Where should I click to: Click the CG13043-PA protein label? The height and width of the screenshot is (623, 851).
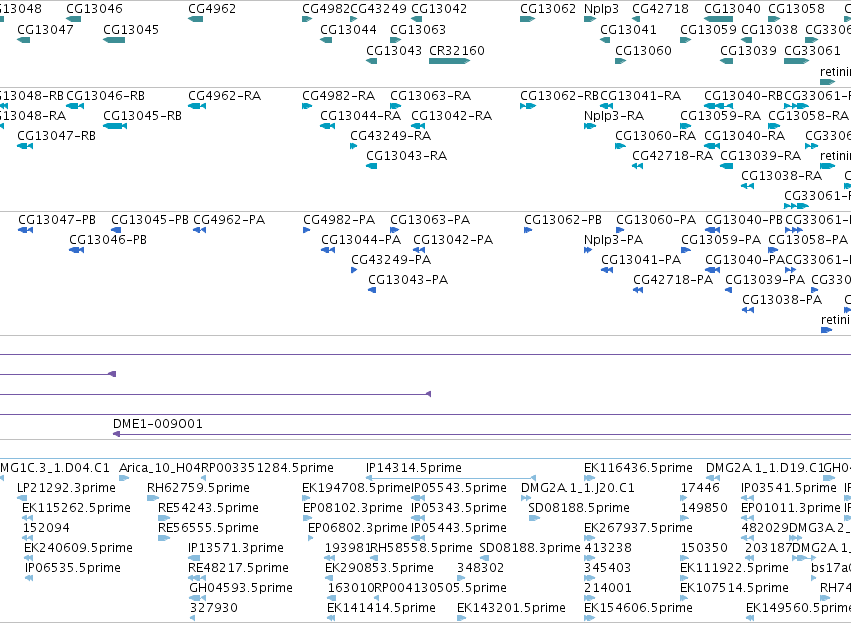coord(408,280)
